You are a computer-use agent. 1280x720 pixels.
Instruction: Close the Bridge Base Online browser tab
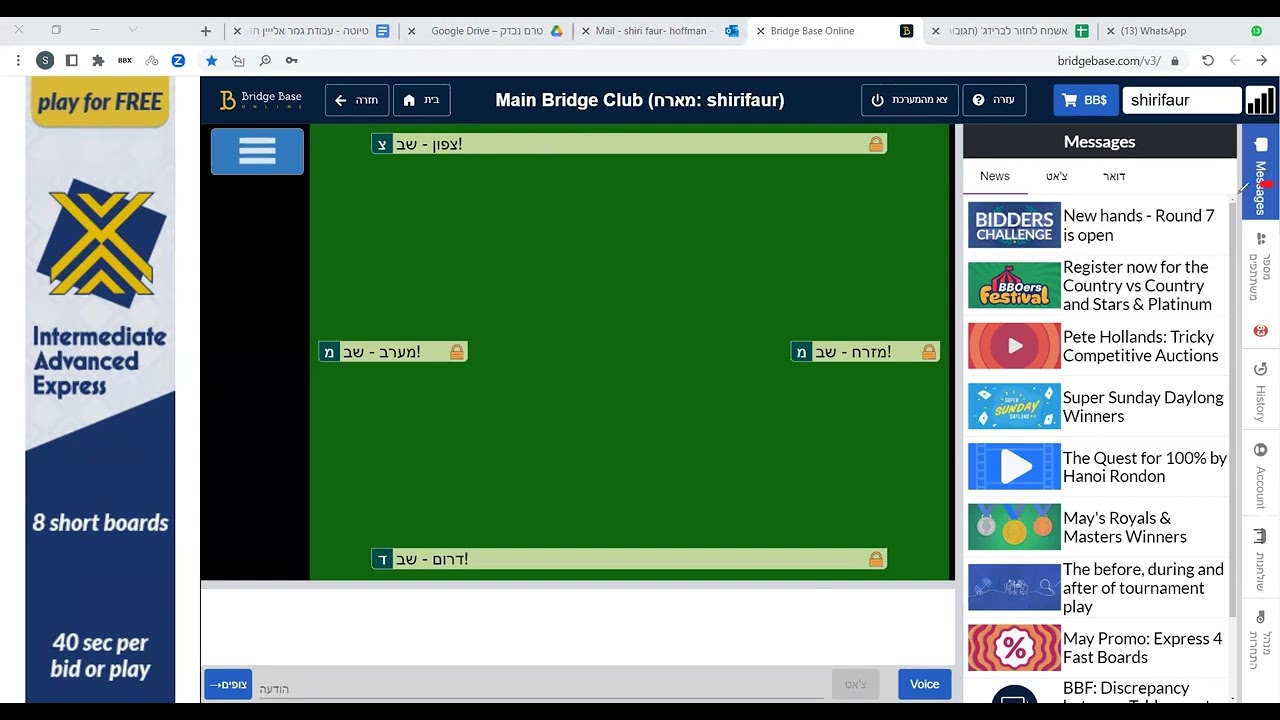click(760, 31)
